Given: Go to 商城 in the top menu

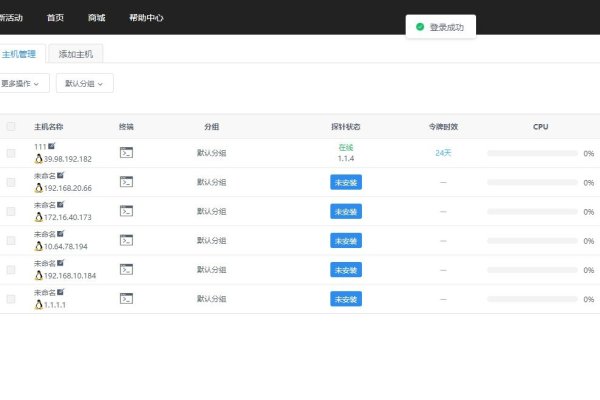Looking at the screenshot, I should pyautogui.click(x=96, y=18).
